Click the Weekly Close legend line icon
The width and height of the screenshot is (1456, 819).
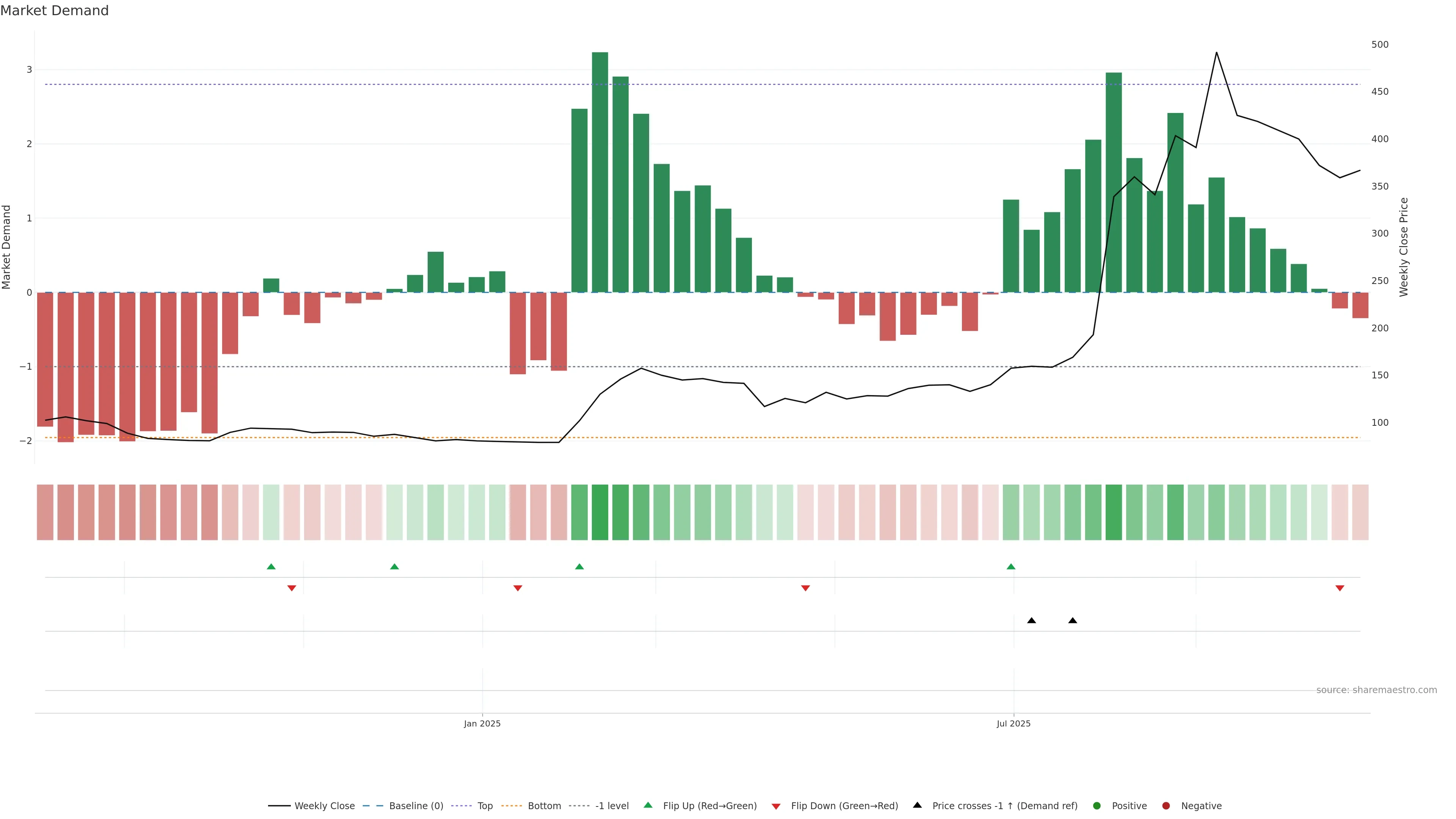279,806
